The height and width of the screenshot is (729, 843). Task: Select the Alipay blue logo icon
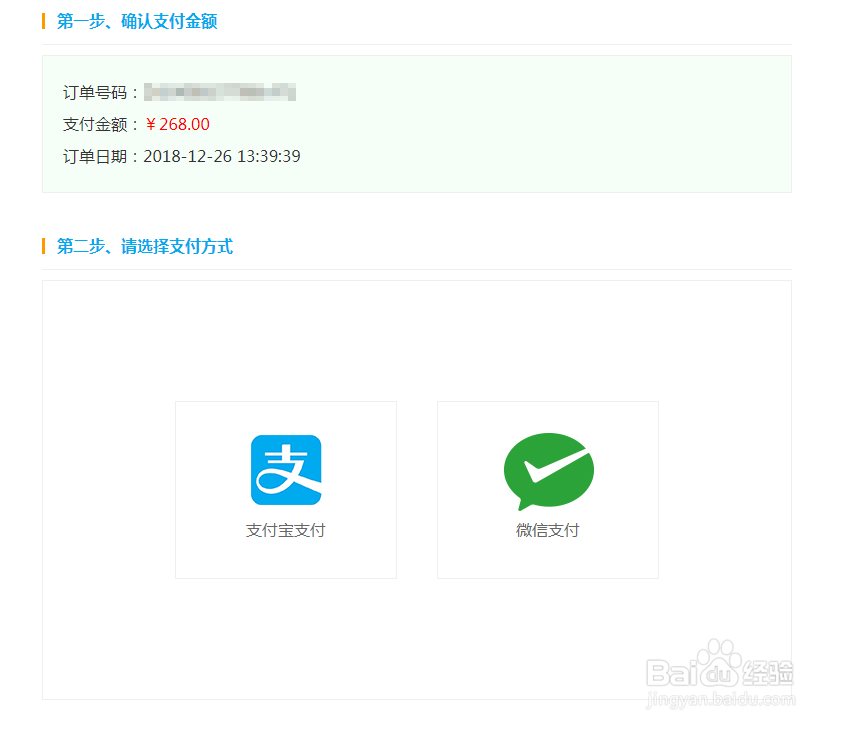point(286,470)
